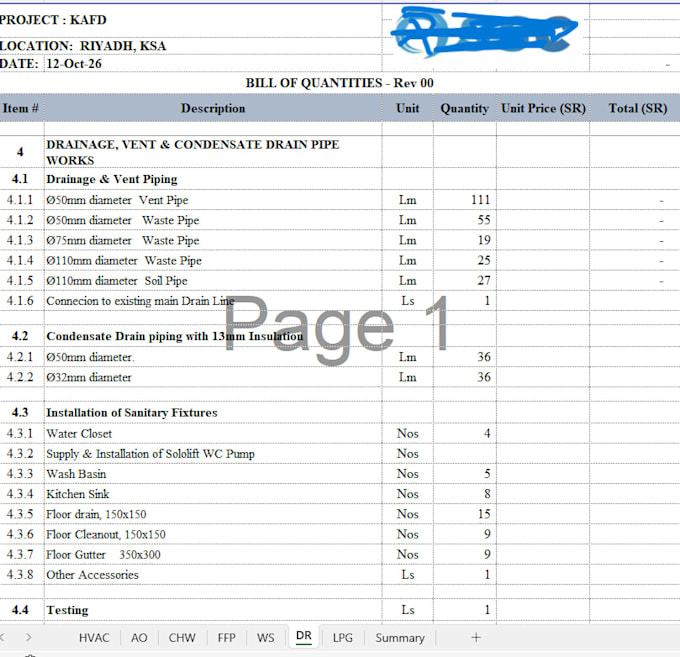
Task: Select the Kitchen Sink cell
Action: 213,494
